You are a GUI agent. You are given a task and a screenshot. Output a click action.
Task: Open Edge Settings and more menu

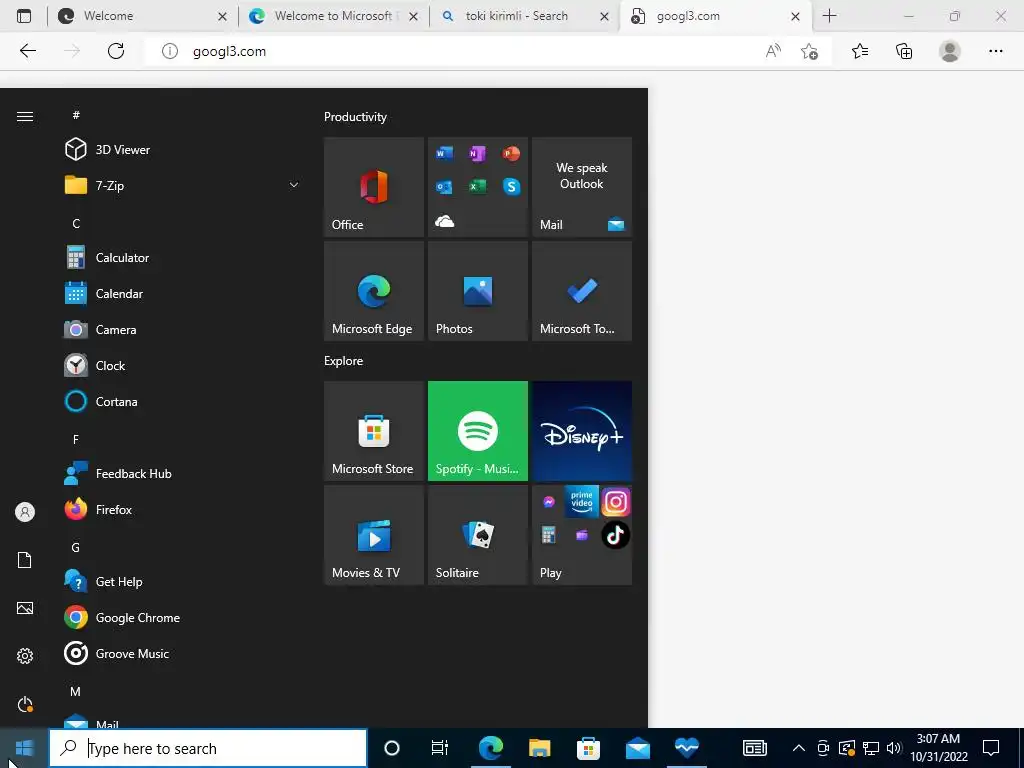(995, 51)
